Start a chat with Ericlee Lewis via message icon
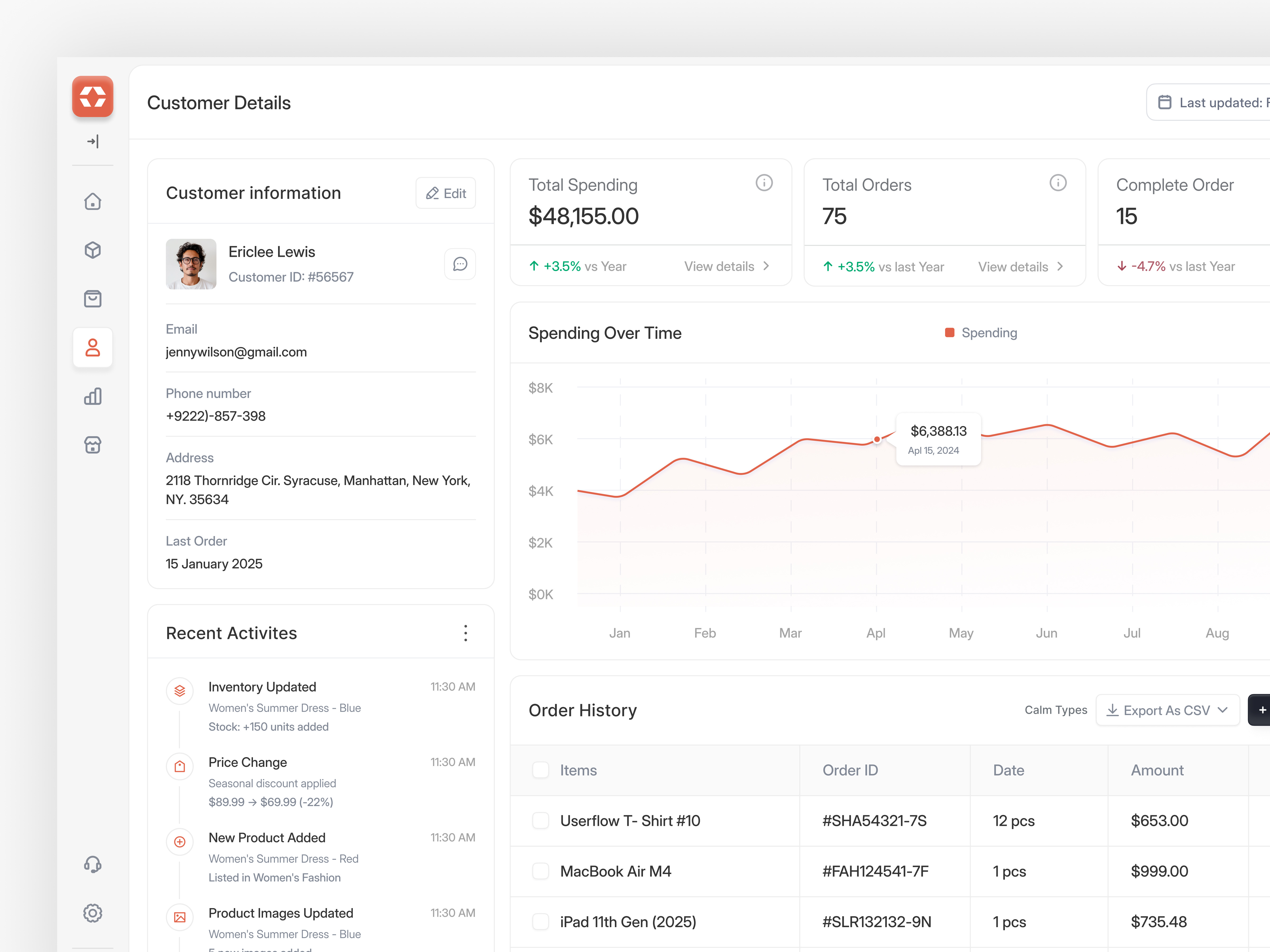This screenshot has height=952, width=1270. pyautogui.click(x=459, y=264)
